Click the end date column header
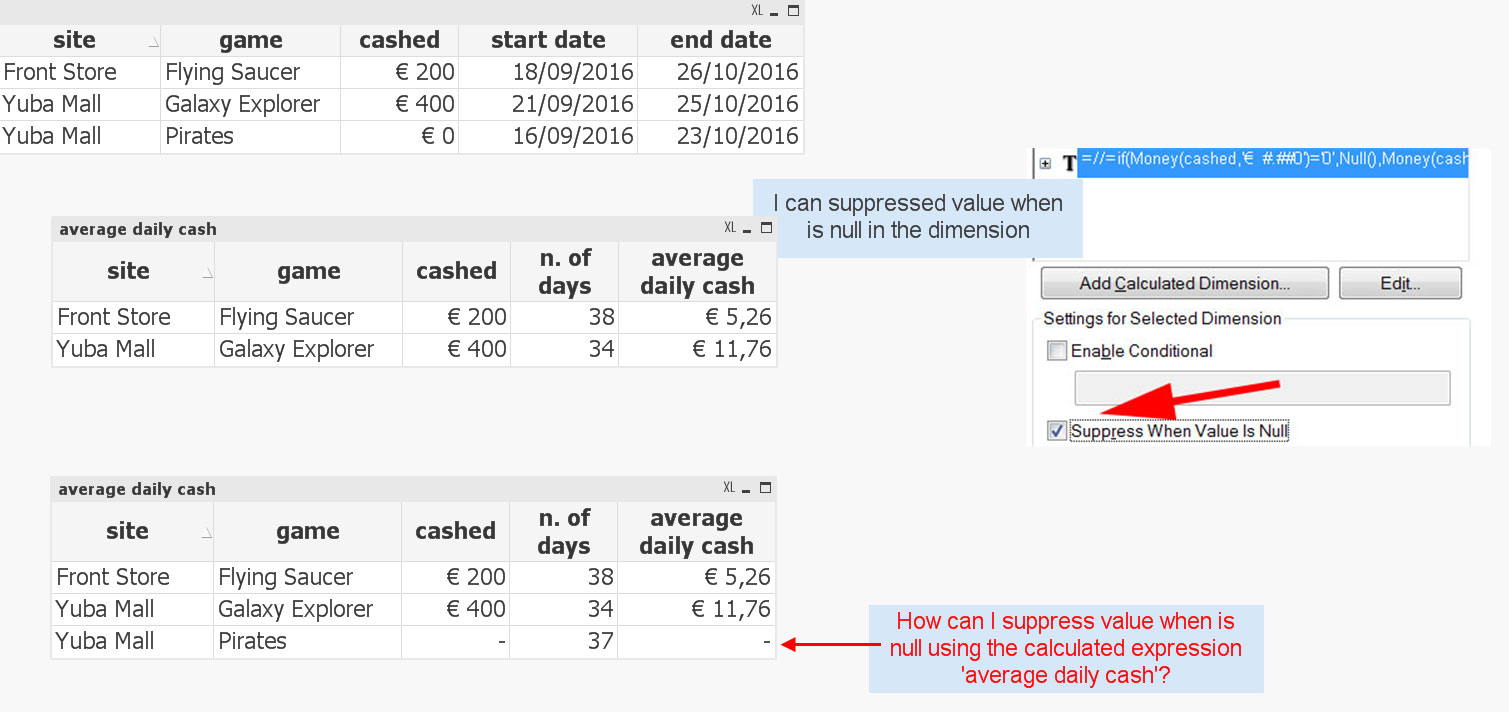This screenshot has height=712, width=1509. coord(721,40)
